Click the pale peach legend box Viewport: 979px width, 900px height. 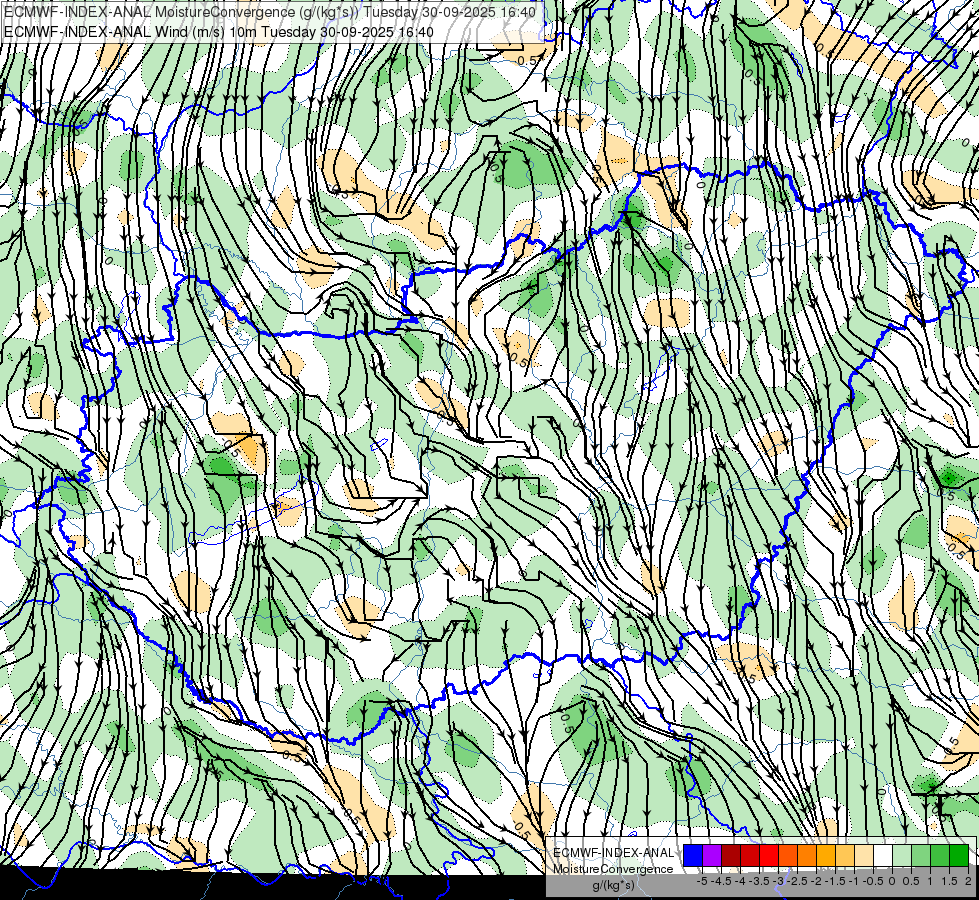coord(864,855)
